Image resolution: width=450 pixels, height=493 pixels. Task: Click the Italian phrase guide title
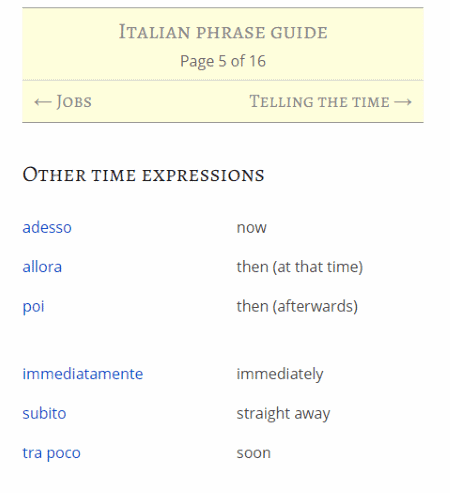(223, 32)
